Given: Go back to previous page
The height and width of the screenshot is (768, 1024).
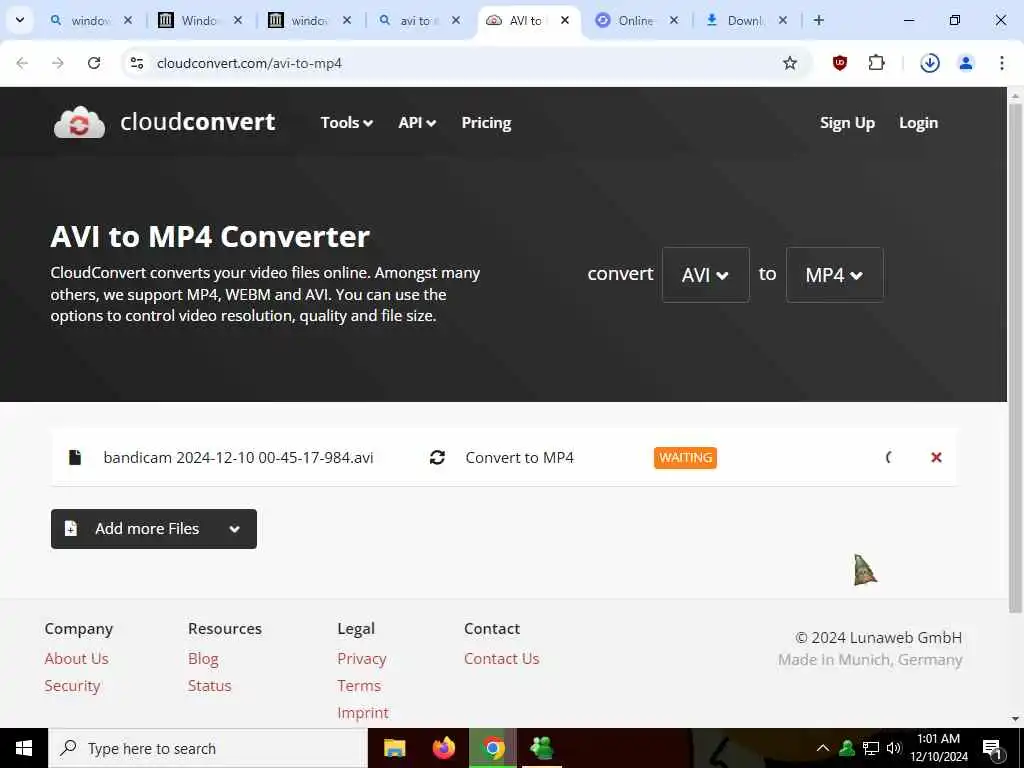Looking at the screenshot, I should click(22, 63).
